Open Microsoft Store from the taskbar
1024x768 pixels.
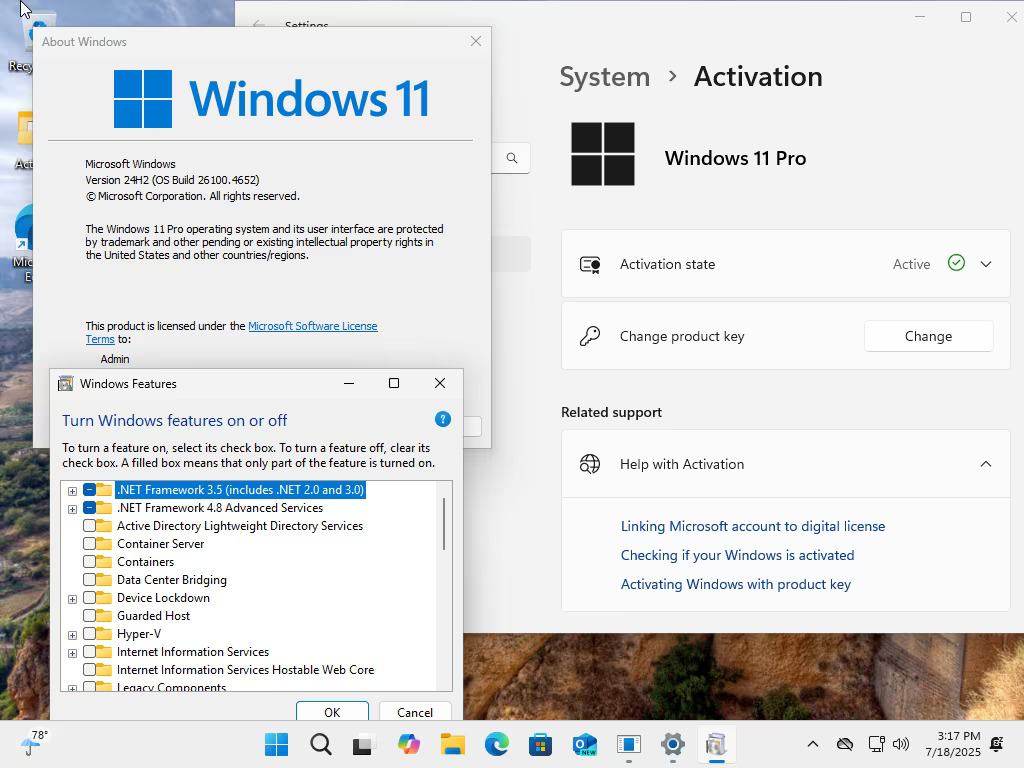pos(540,744)
